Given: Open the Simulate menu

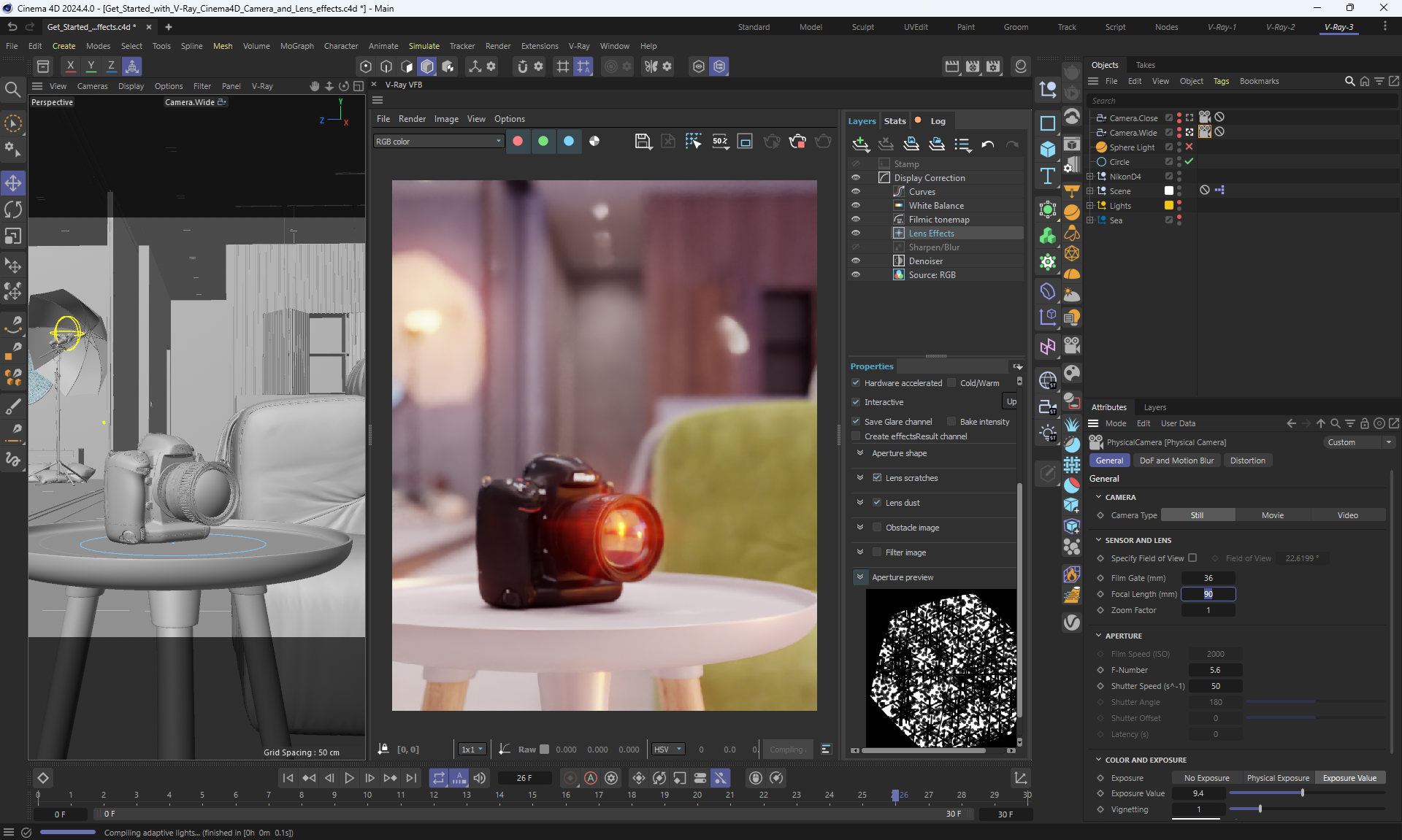Looking at the screenshot, I should (x=424, y=46).
